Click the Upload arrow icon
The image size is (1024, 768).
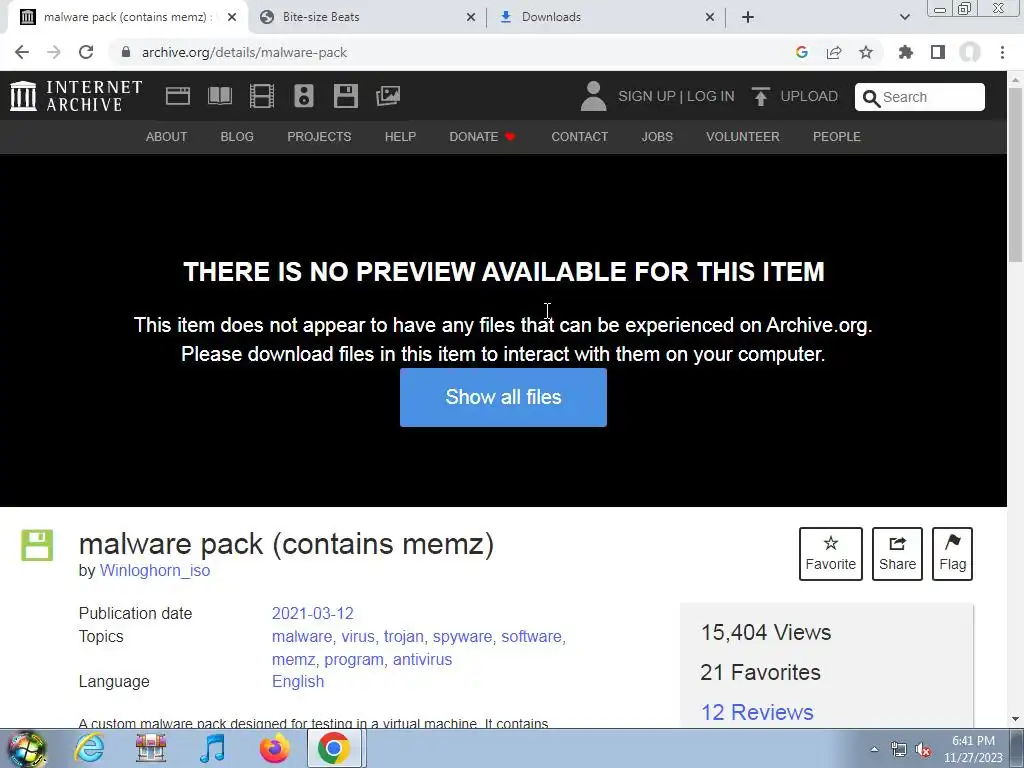point(760,96)
